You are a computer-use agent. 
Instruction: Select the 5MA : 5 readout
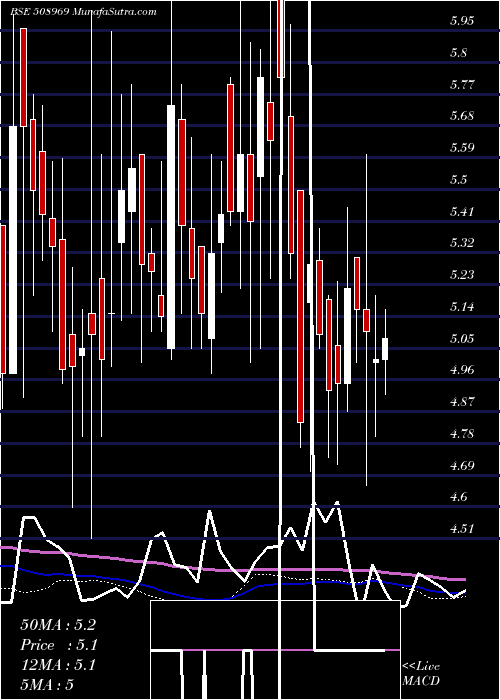tap(47, 685)
